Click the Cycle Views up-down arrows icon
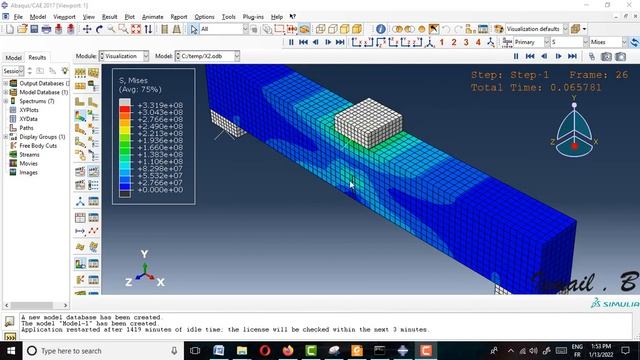Image resolution: width=640 pixels, height=360 pixels. point(148,29)
